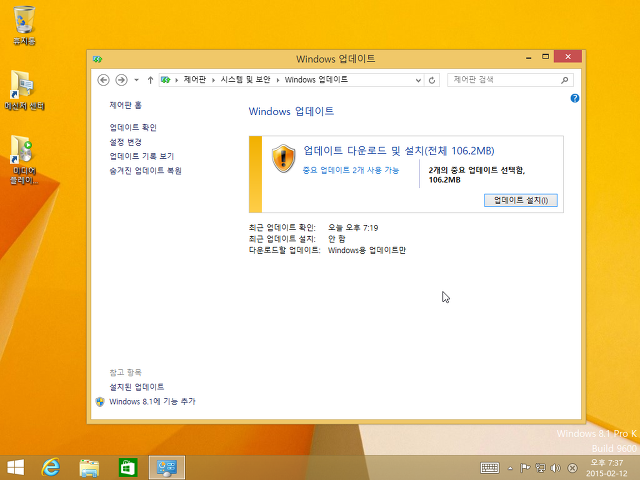Expand arrow after 제어판 breadcrumb
Screen dimensions: 640x480
pos(213,80)
